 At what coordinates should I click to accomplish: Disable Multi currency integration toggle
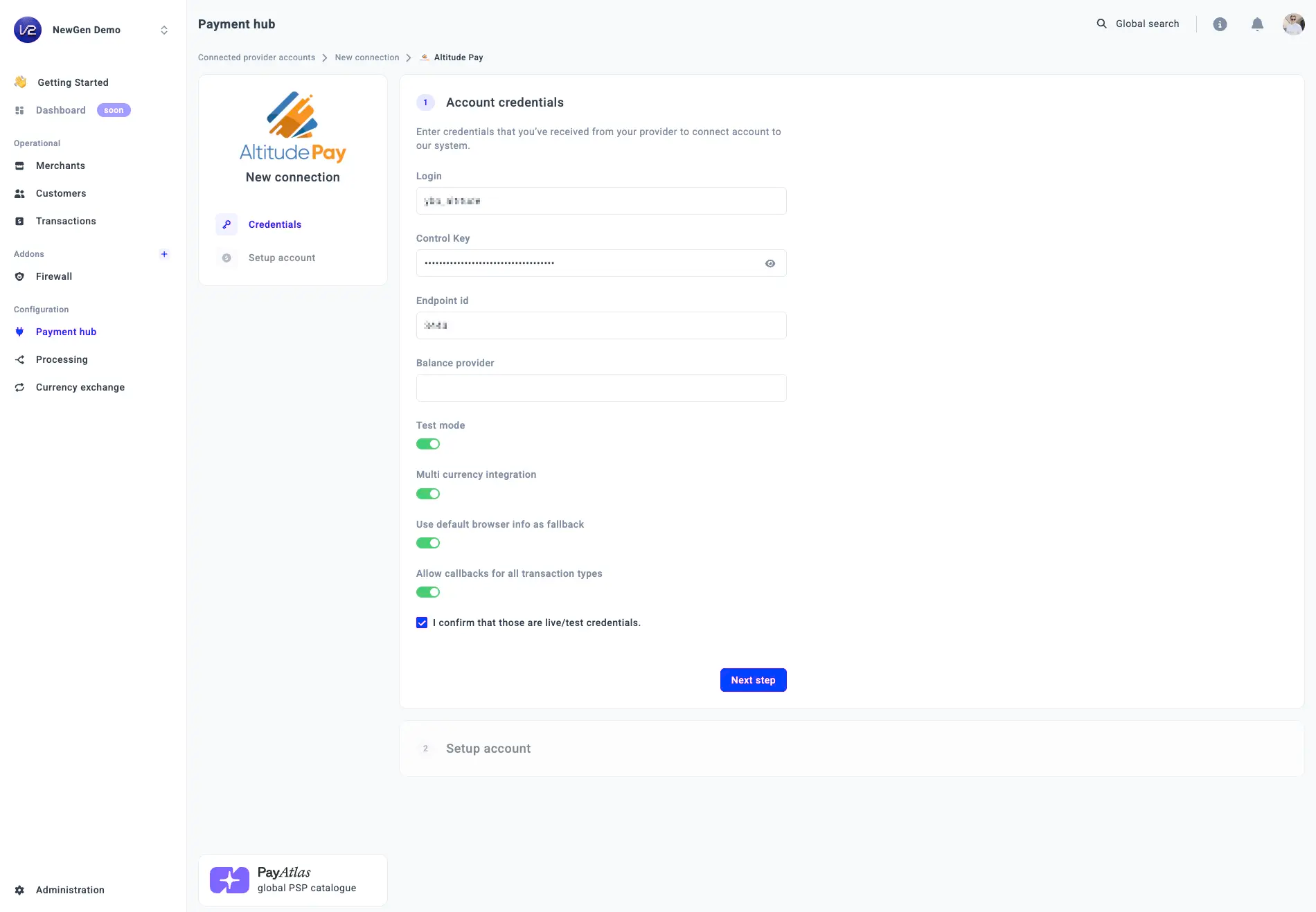pyautogui.click(x=428, y=494)
